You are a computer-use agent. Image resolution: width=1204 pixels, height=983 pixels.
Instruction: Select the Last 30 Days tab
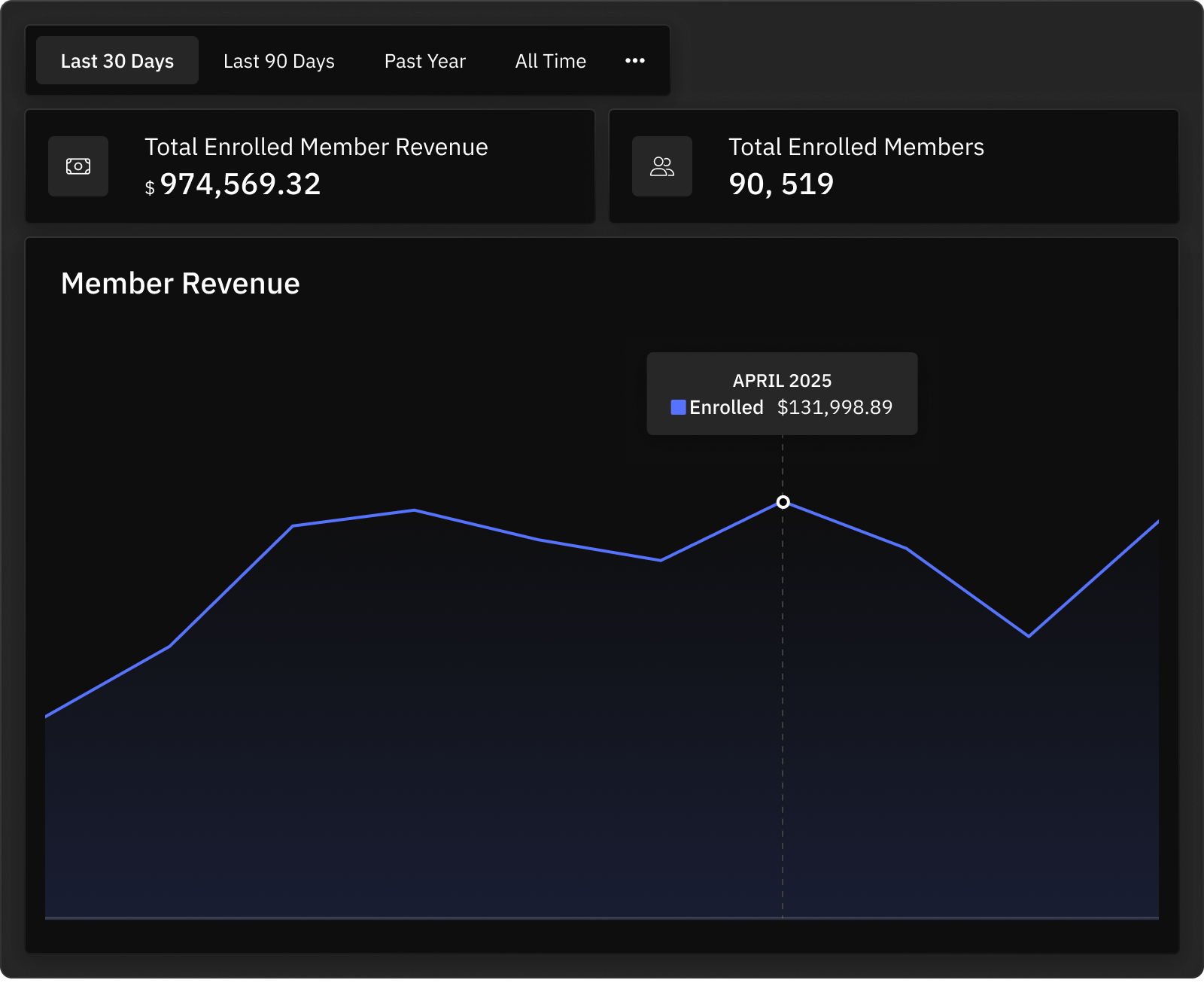pyautogui.click(x=117, y=61)
